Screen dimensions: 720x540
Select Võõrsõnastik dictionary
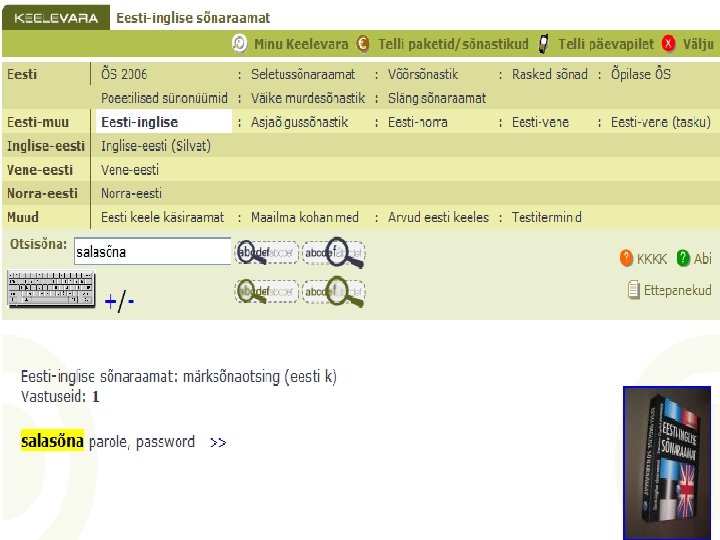click(423, 74)
